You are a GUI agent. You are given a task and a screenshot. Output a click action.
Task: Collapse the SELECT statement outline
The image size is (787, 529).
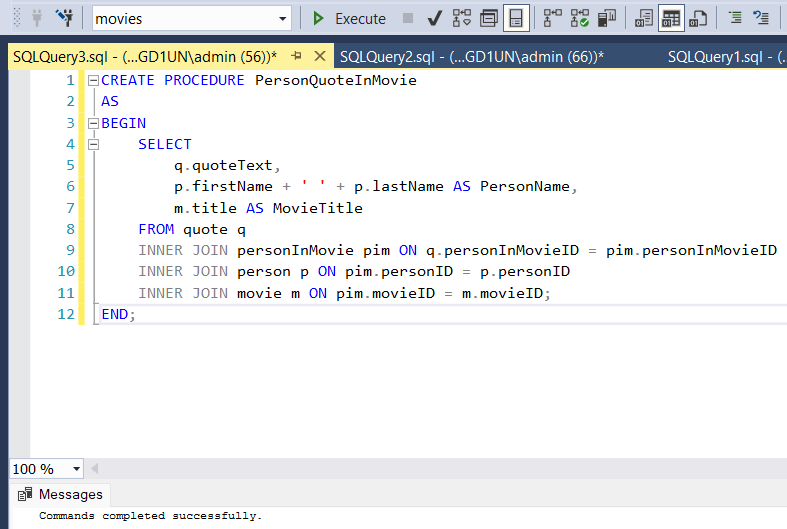pos(93,145)
